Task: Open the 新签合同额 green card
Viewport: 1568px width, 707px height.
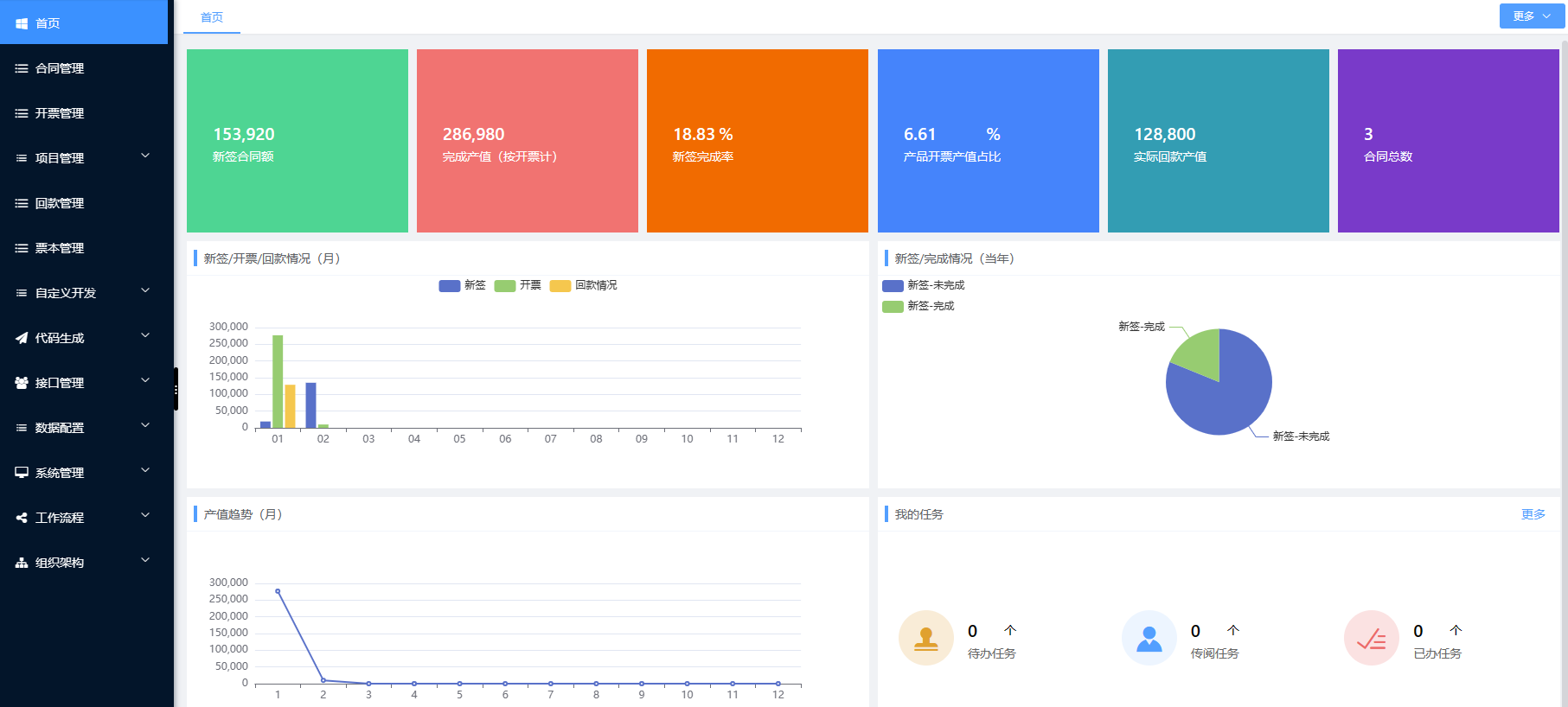Action: click(x=298, y=141)
